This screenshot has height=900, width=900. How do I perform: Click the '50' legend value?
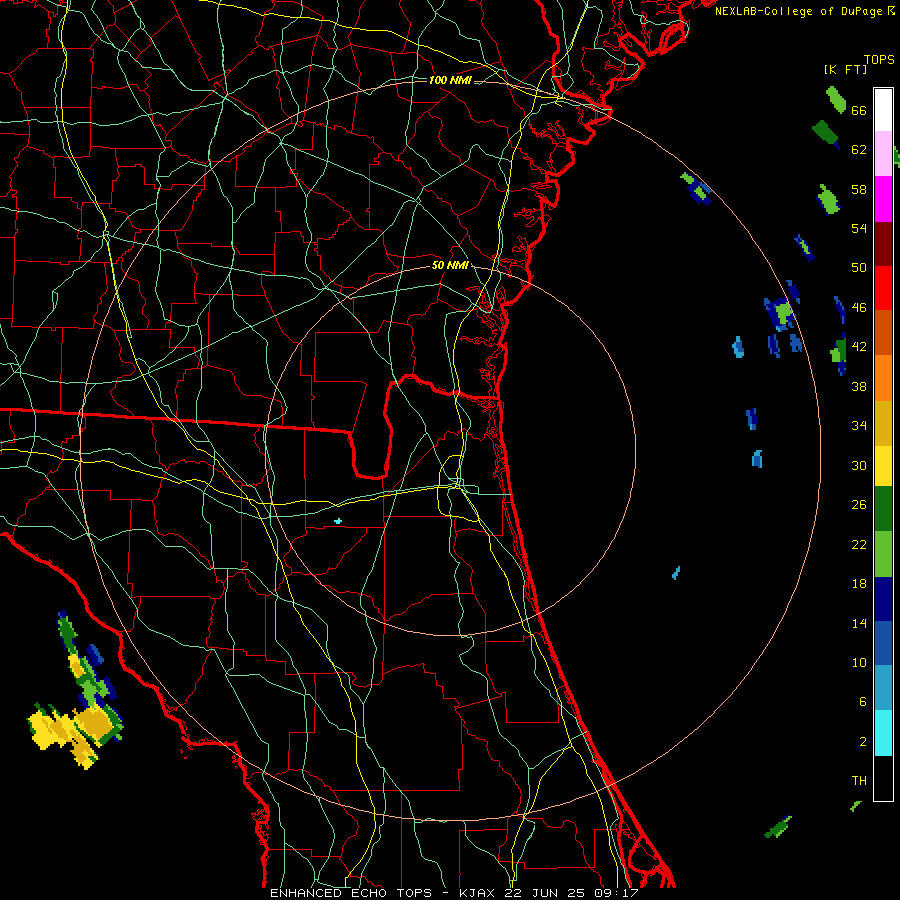[859, 268]
